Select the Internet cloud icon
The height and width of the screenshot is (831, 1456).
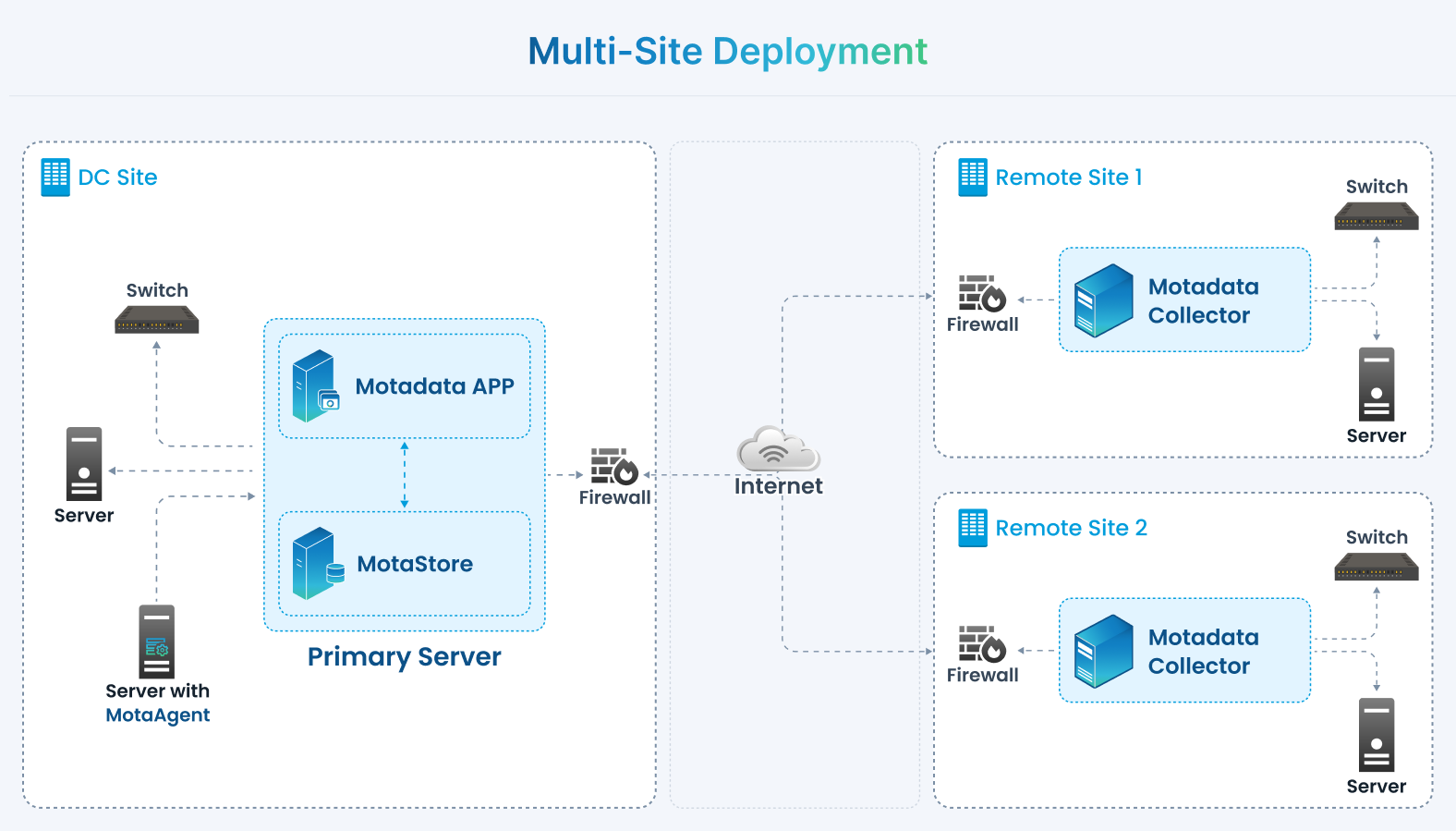[778, 449]
